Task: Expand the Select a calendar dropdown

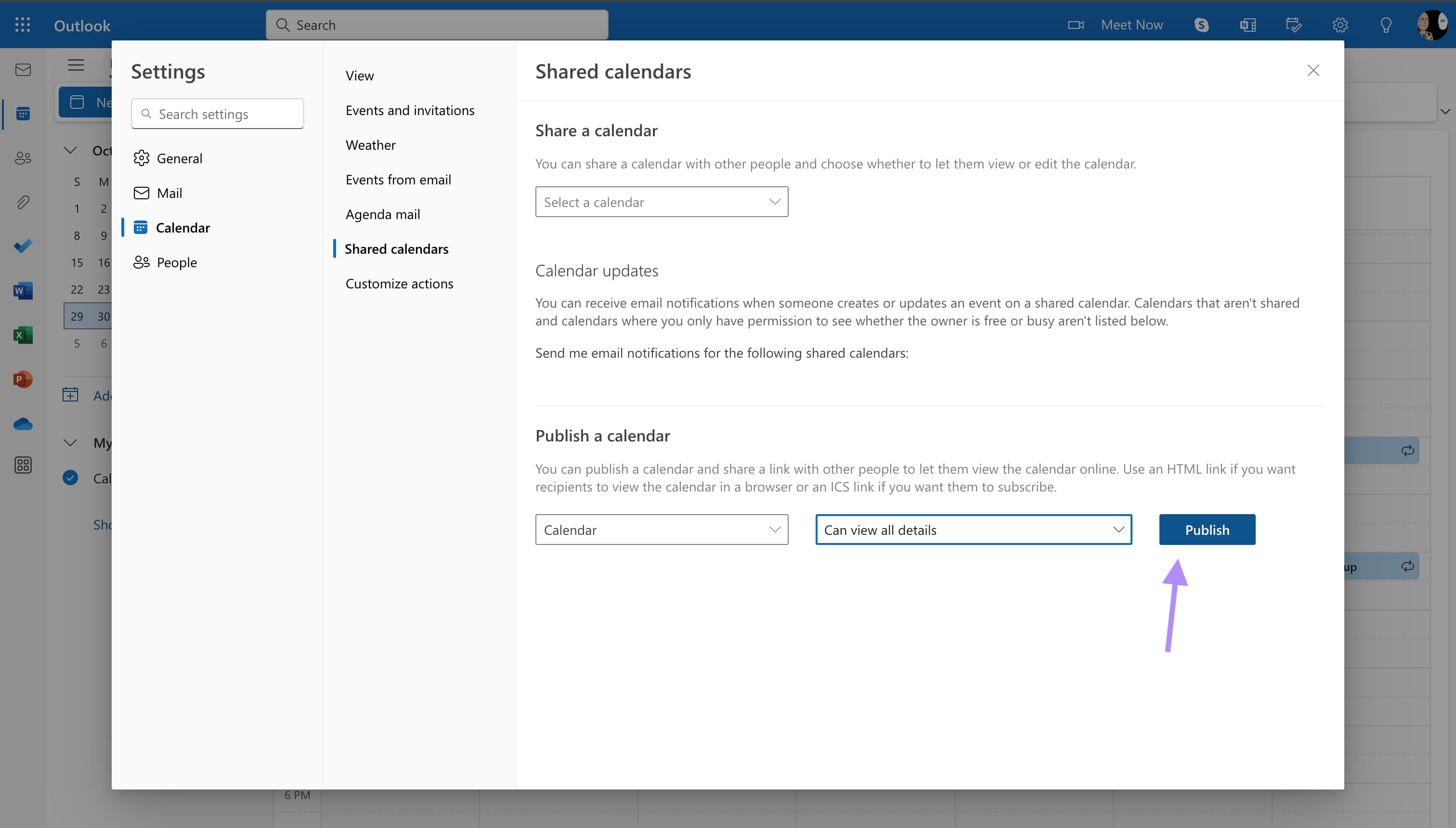Action: pyautogui.click(x=662, y=202)
